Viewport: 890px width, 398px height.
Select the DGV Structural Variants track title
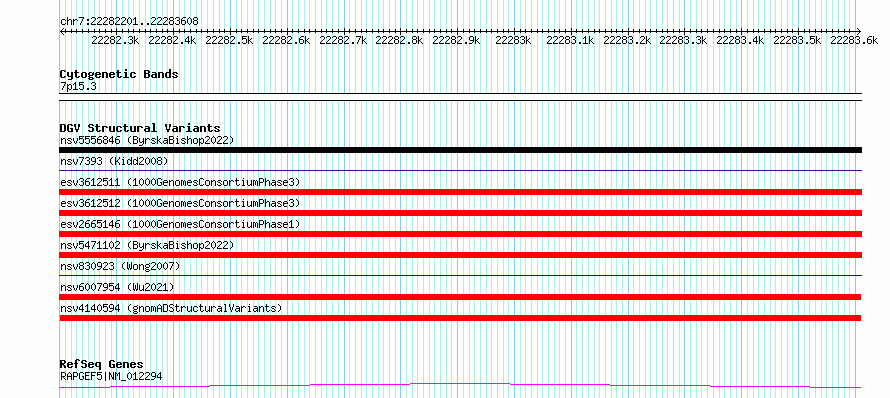pyautogui.click(x=140, y=128)
